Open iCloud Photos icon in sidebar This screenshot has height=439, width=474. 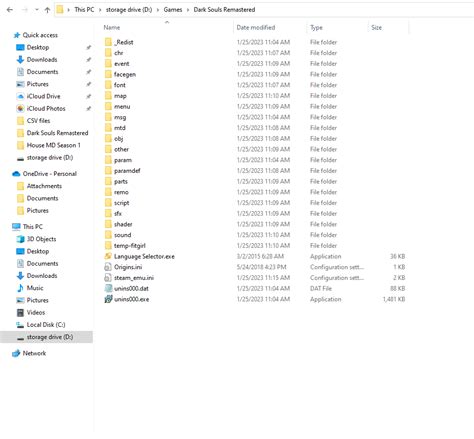point(20,108)
